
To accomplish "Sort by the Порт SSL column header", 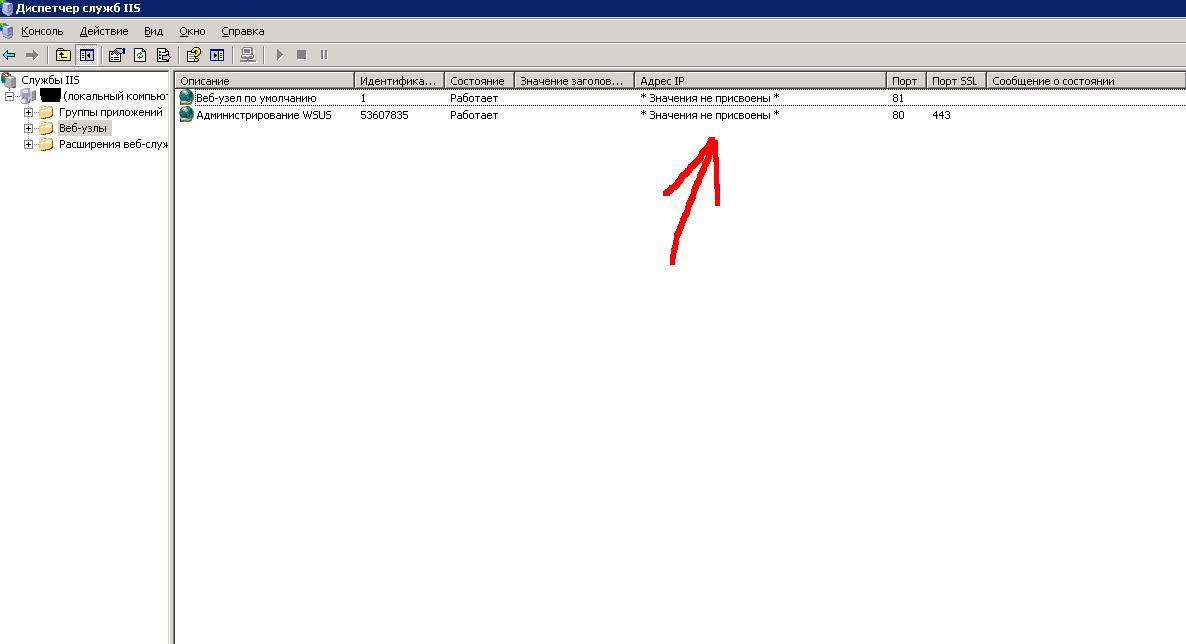I will click(956, 80).
